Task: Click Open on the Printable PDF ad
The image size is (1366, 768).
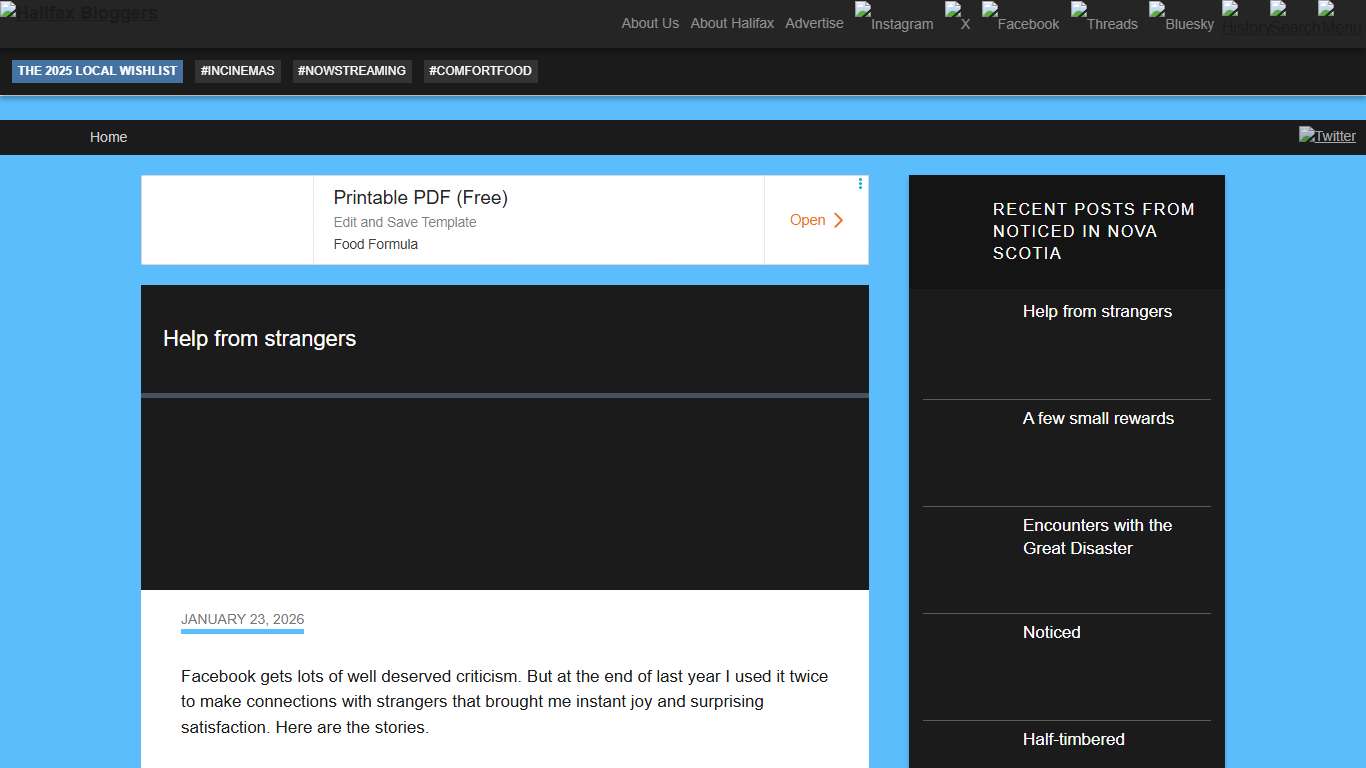Action: click(x=816, y=220)
